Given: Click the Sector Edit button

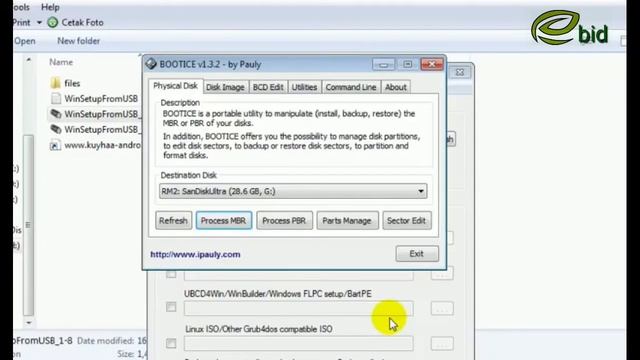Looking at the screenshot, I should click(407, 220).
